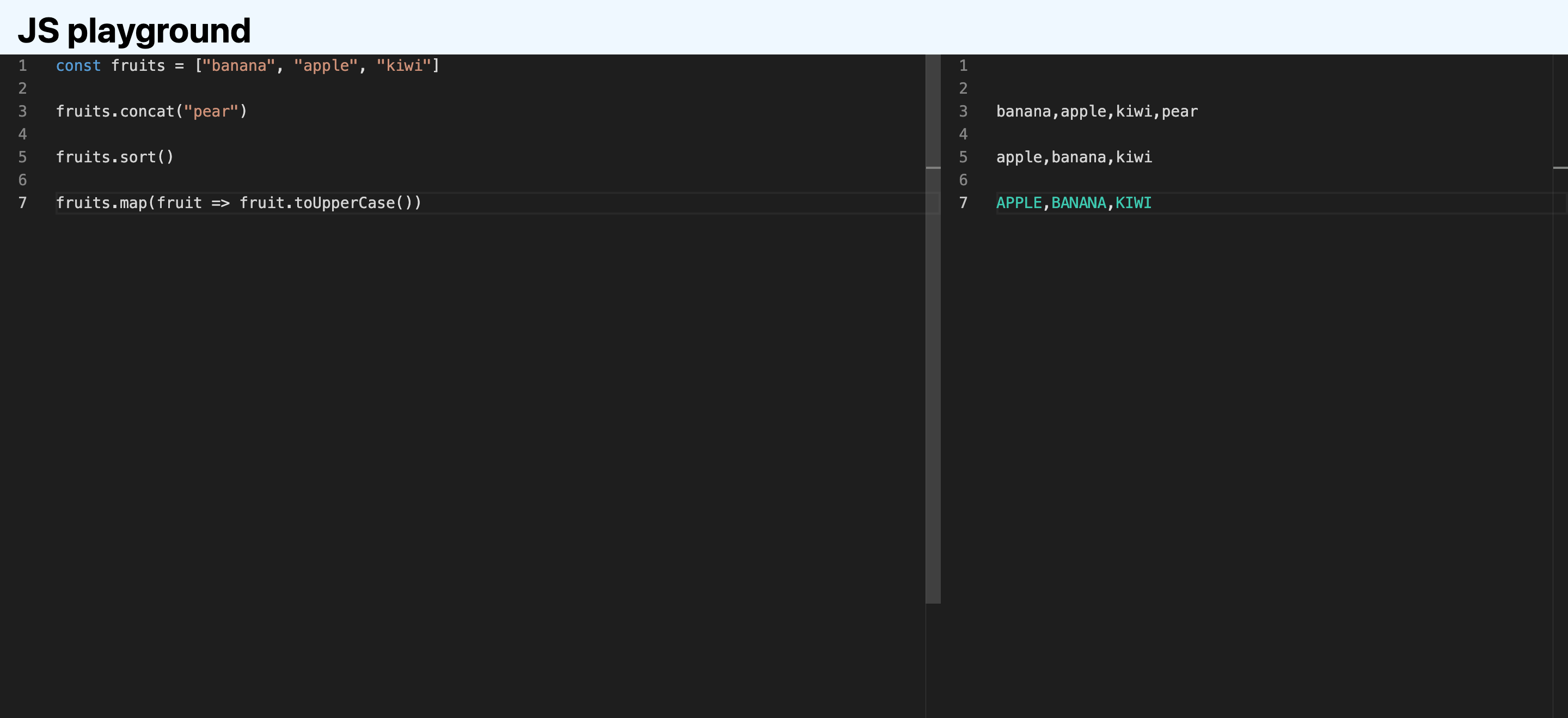Click the output pane's right scrollbar
The width and height of the screenshot is (1568, 718).
click(x=1560, y=329)
